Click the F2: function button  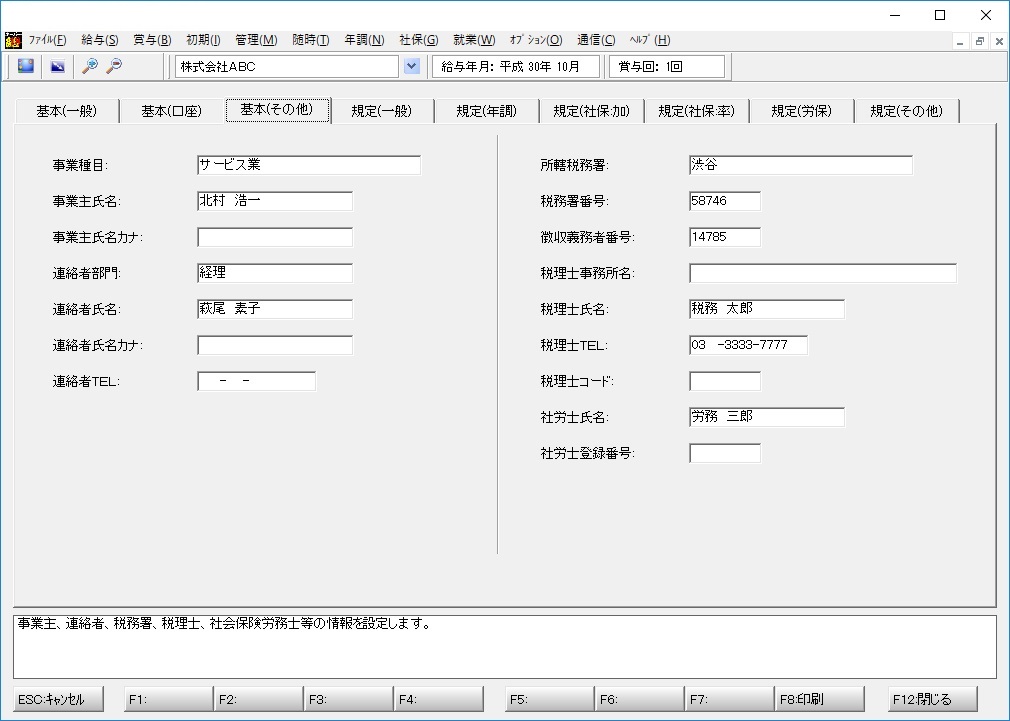coord(258,699)
